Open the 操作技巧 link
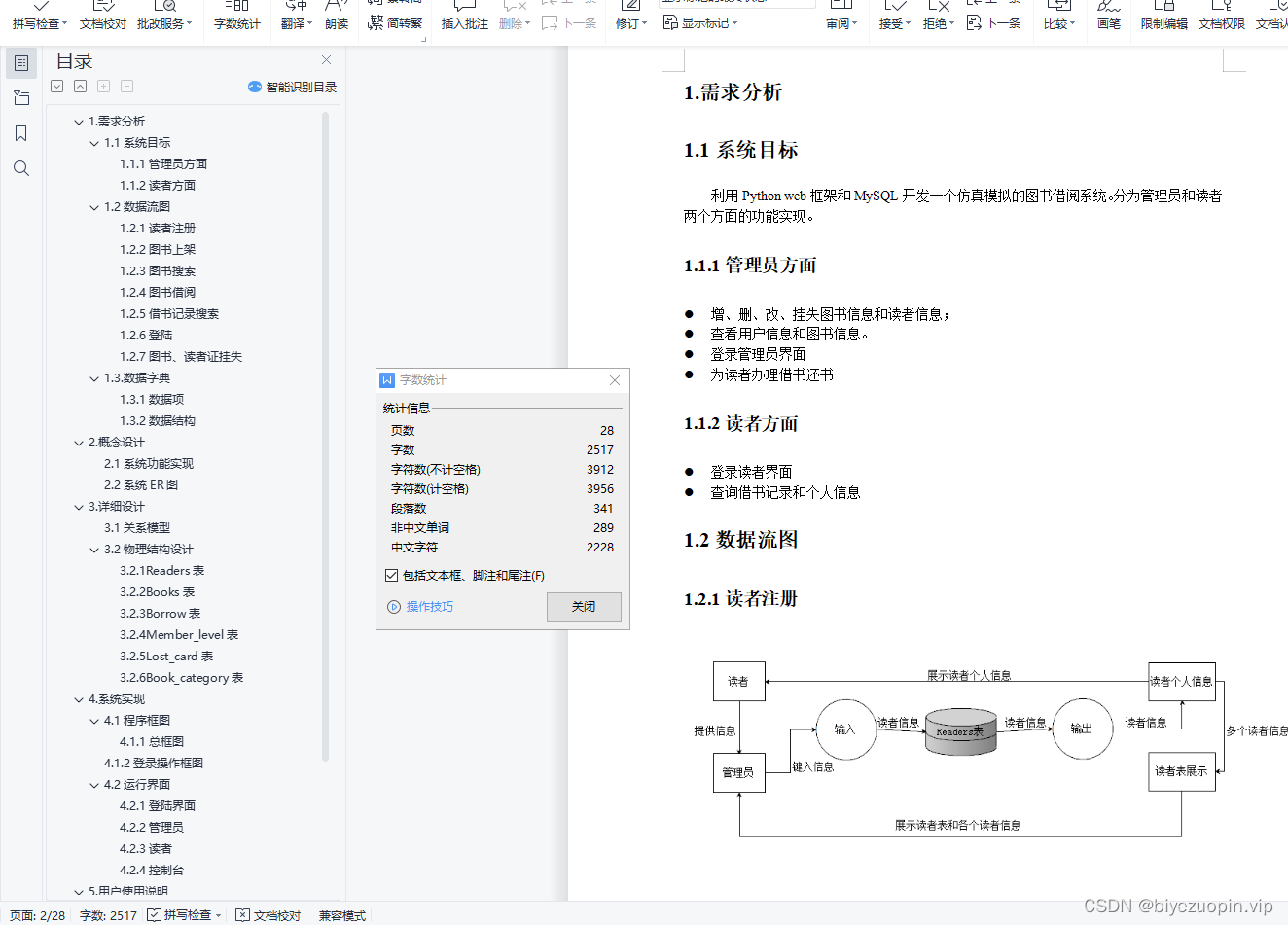Image resolution: width=1288 pixels, height=925 pixels. point(429,607)
